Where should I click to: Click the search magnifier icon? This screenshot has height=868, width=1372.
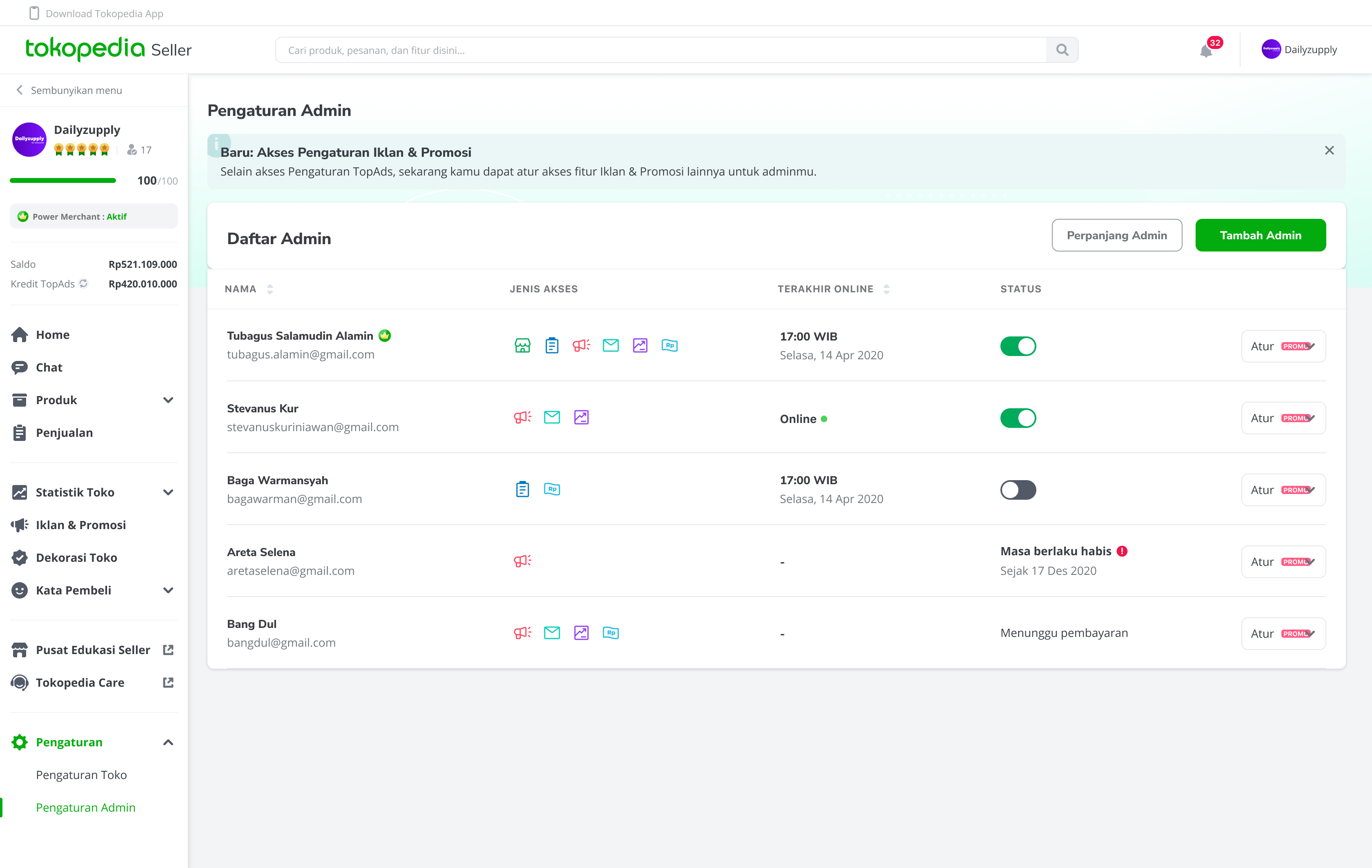[1062, 50]
